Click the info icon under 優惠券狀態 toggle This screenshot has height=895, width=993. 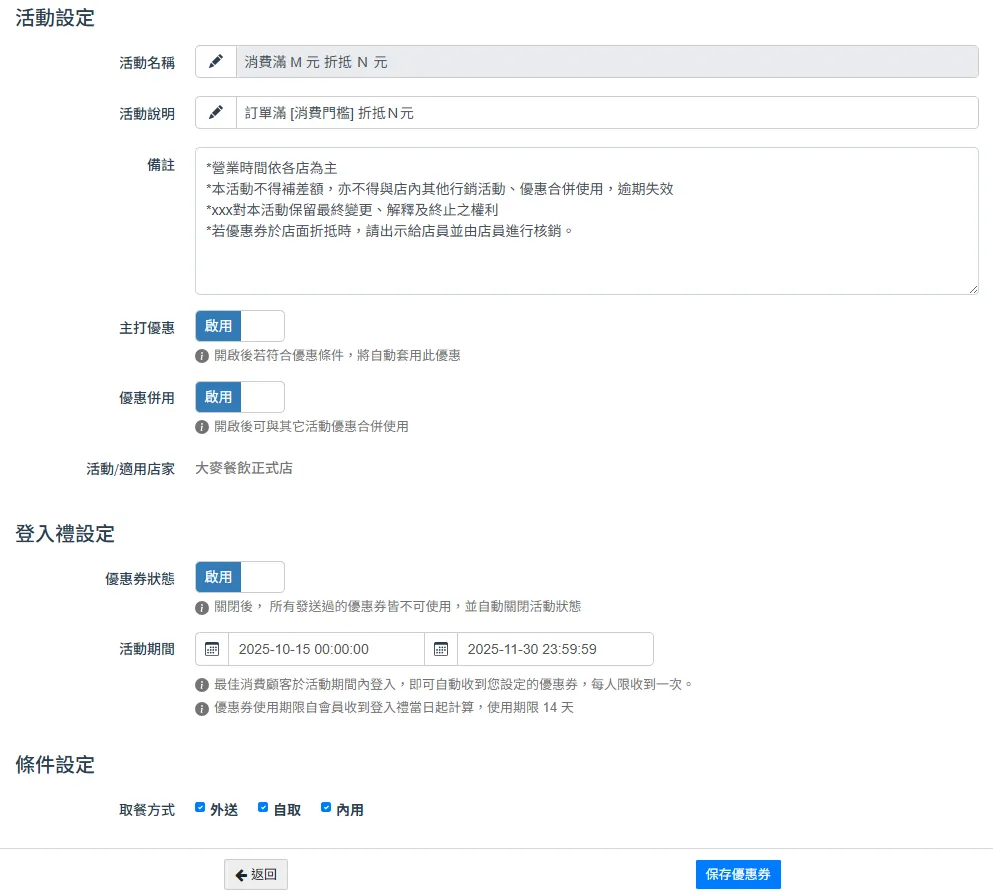202,607
